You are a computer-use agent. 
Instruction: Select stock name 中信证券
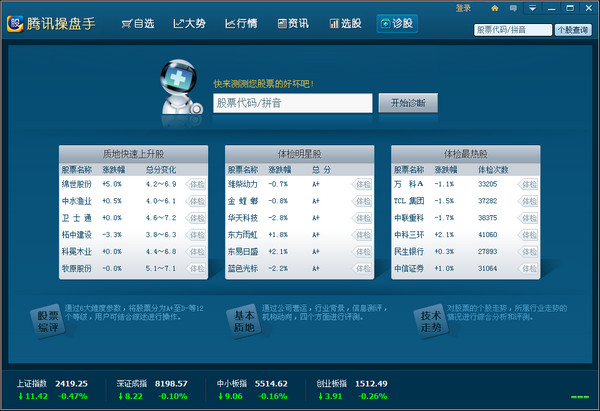409,268
